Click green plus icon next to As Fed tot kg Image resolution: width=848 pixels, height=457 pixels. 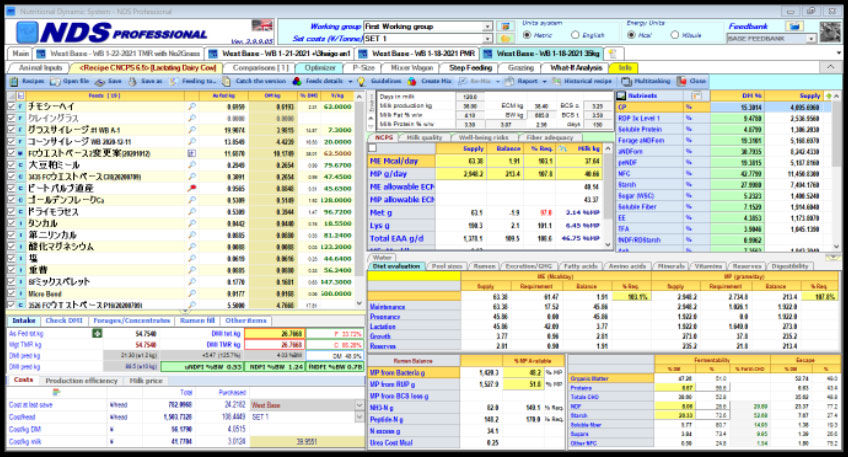click(97, 333)
